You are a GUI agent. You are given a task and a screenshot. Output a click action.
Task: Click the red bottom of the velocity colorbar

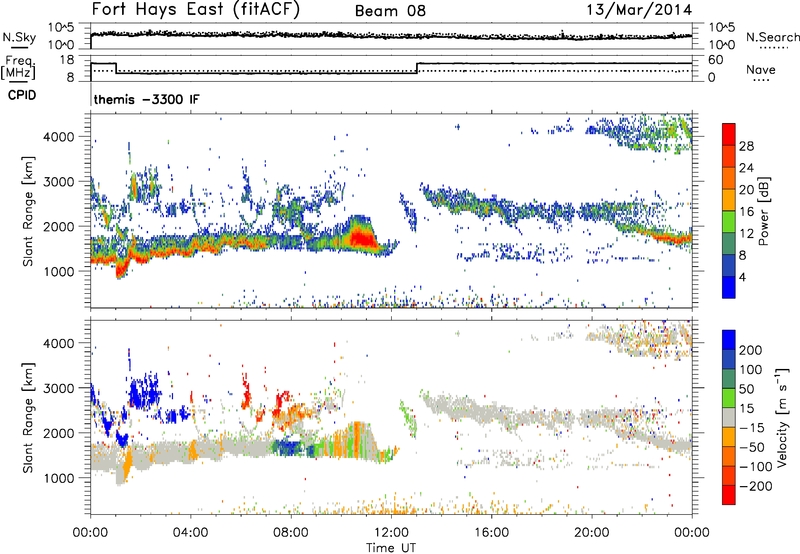pyautogui.click(x=729, y=495)
